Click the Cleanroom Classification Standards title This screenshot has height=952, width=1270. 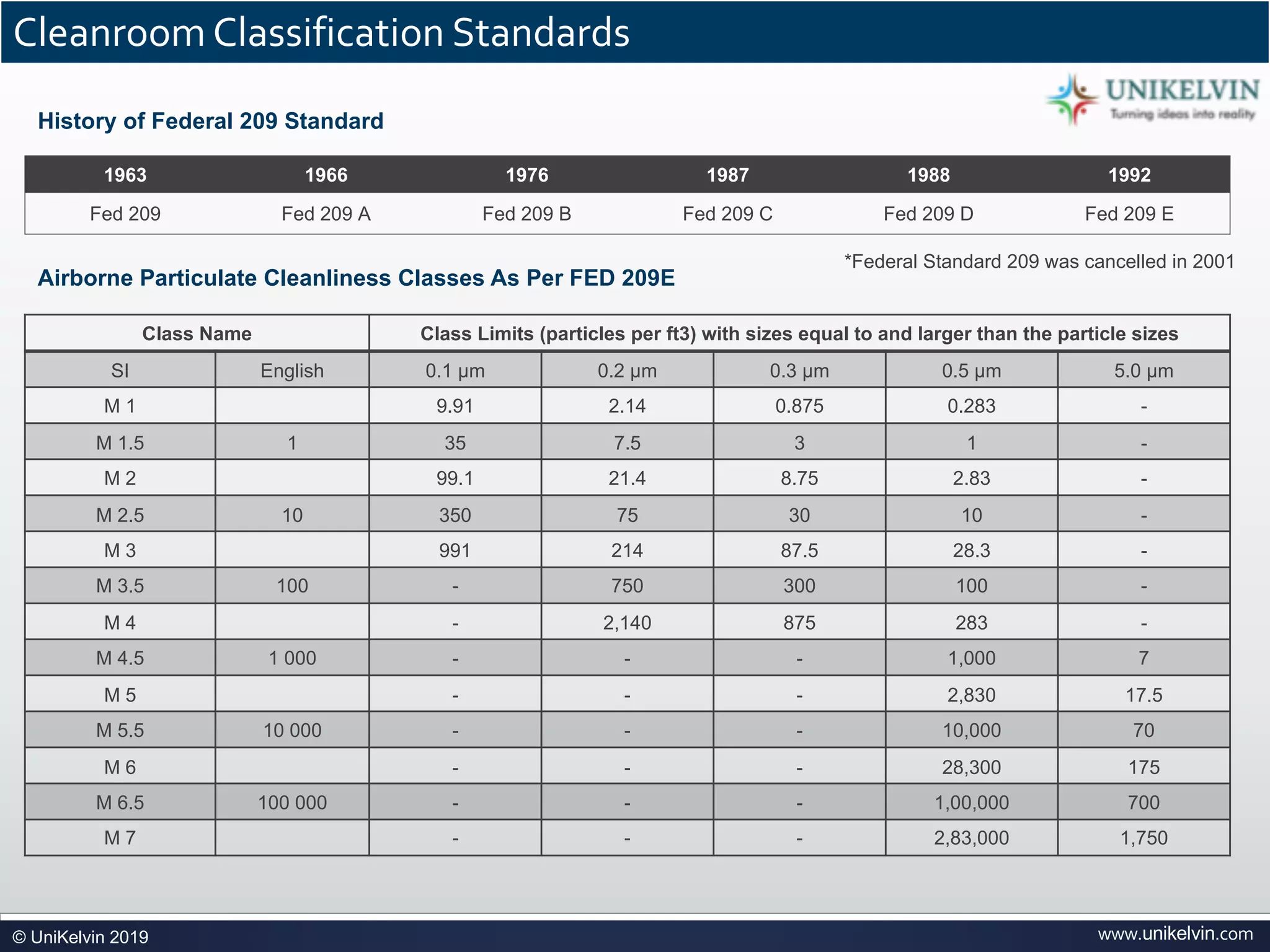[x=321, y=32]
